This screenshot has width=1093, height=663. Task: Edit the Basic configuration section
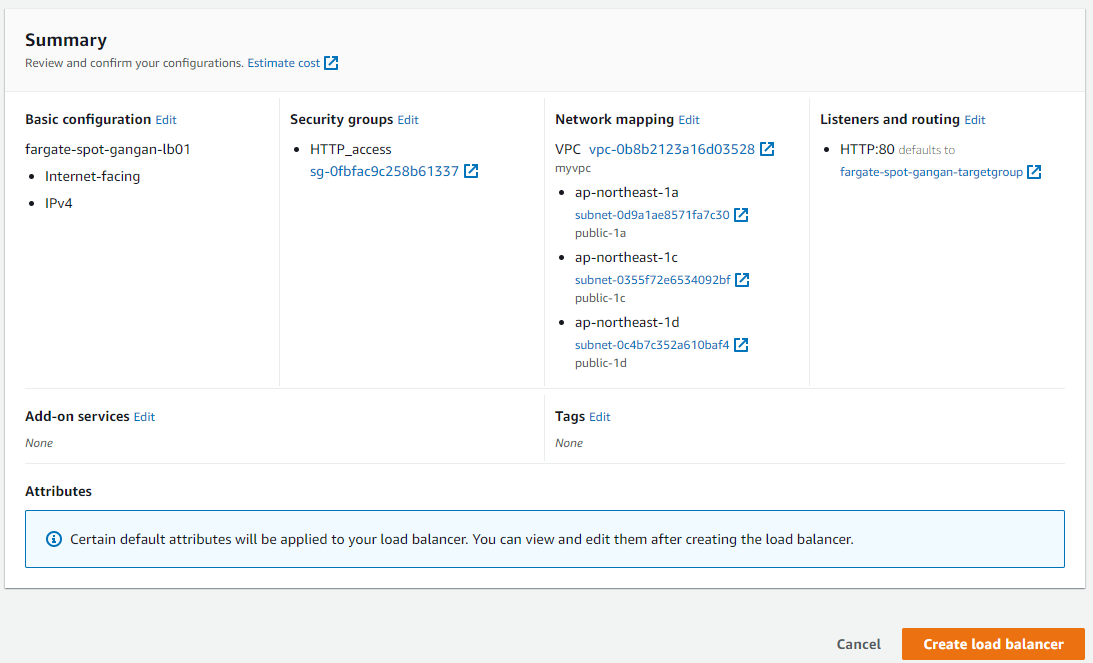tap(166, 120)
